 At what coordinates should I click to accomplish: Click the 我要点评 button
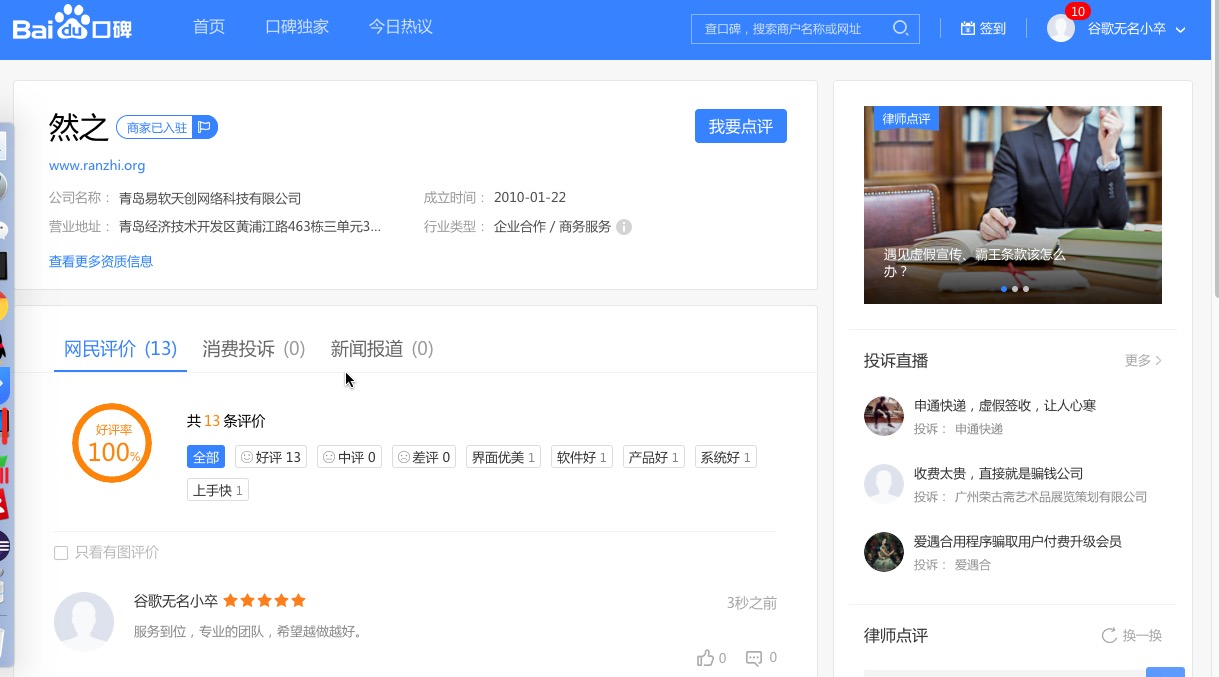[741, 126]
